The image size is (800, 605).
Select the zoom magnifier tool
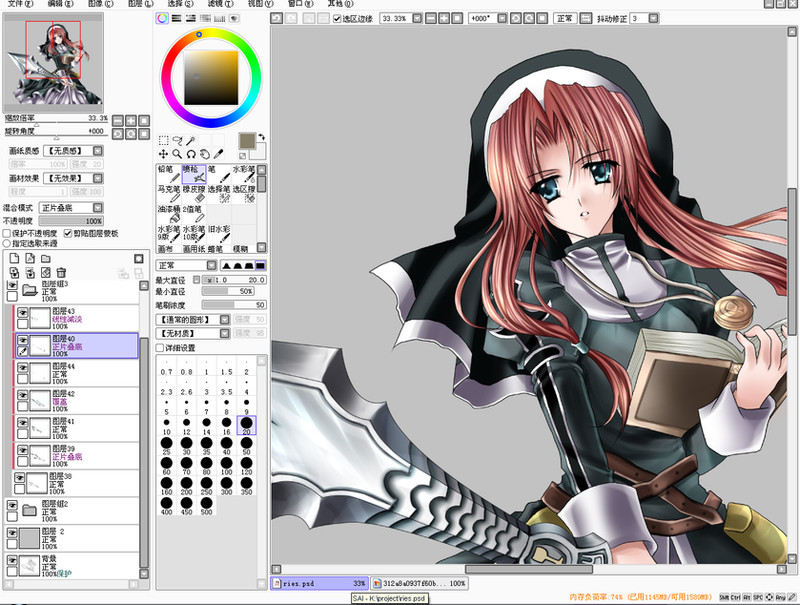(x=177, y=154)
